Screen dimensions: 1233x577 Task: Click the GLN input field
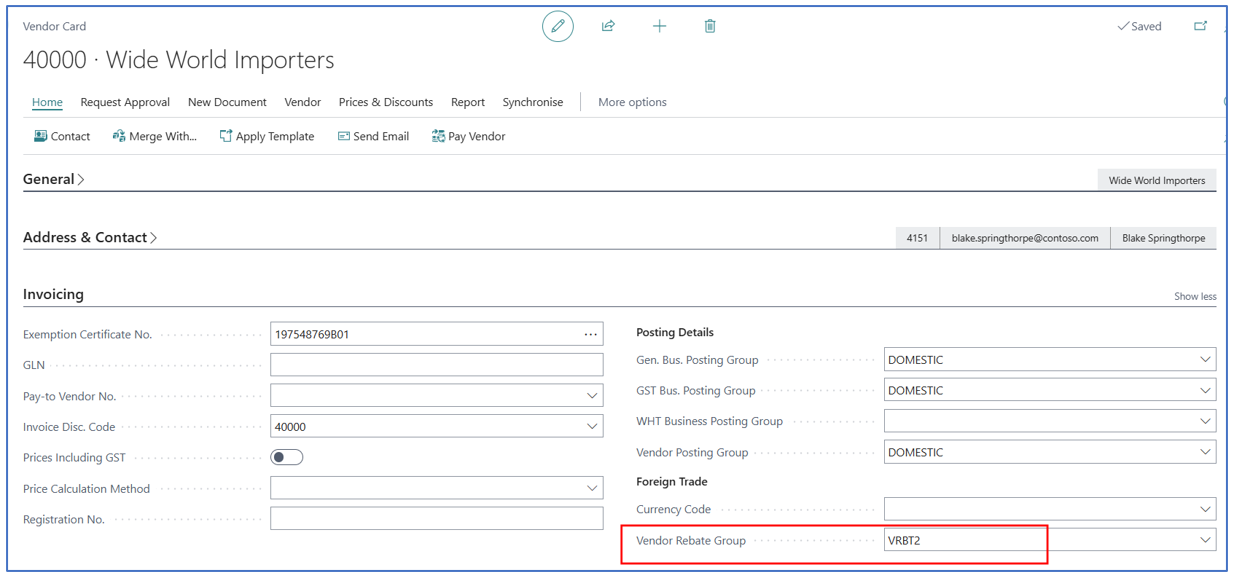(436, 365)
